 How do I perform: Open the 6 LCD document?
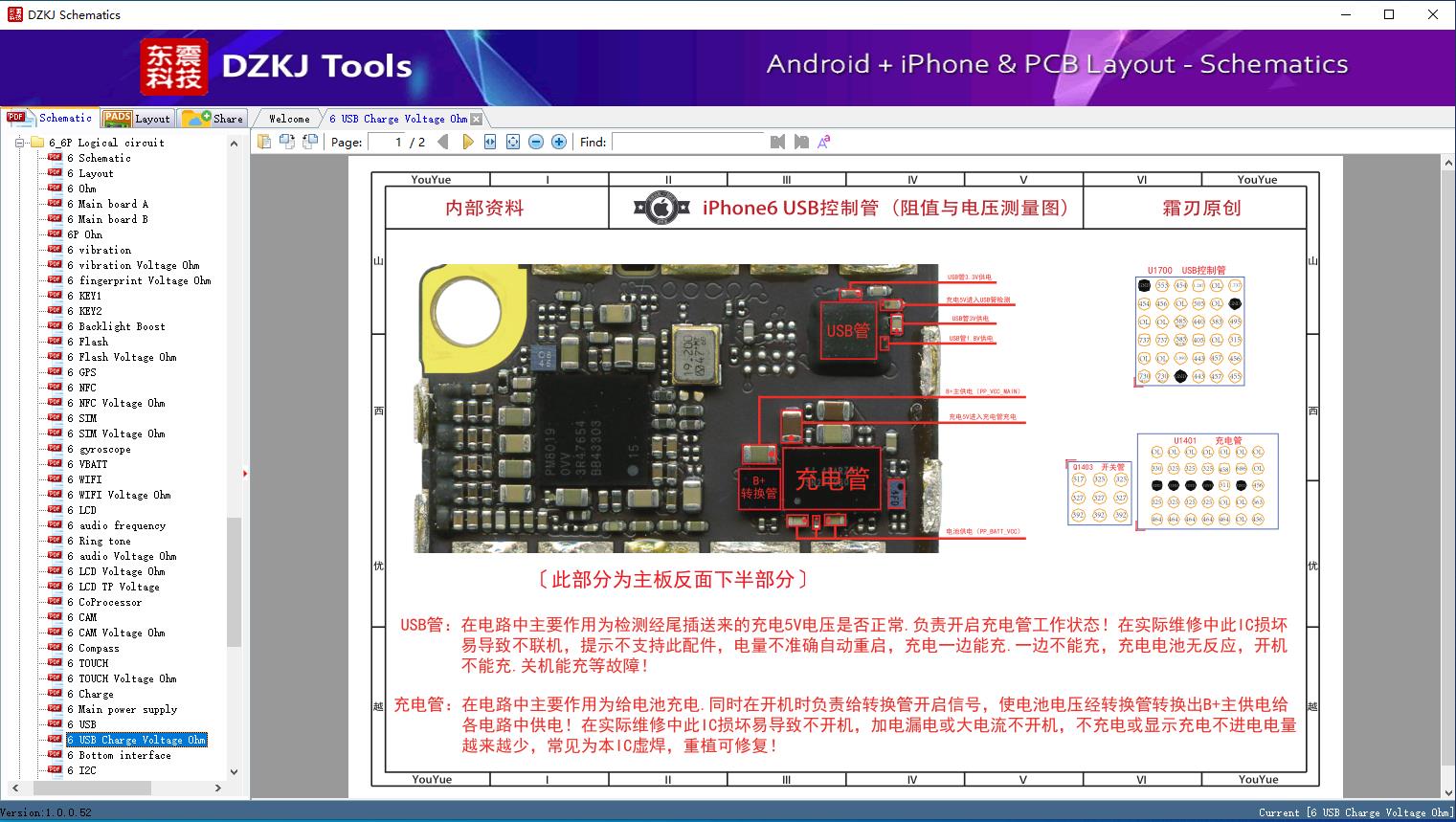(x=81, y=510)
